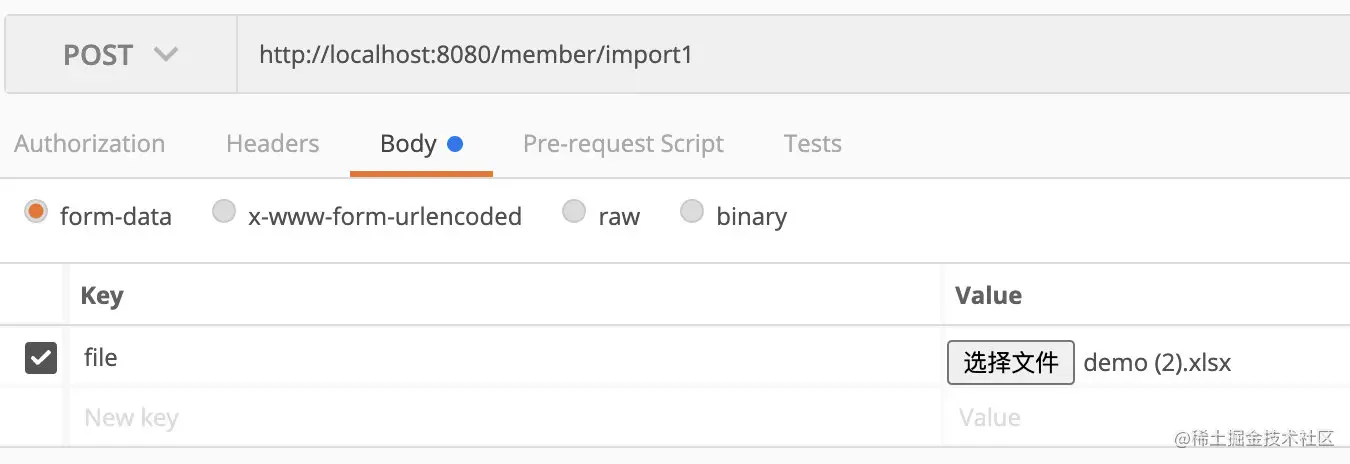
Task: Open the Headers tab
Action: (273, 144)
